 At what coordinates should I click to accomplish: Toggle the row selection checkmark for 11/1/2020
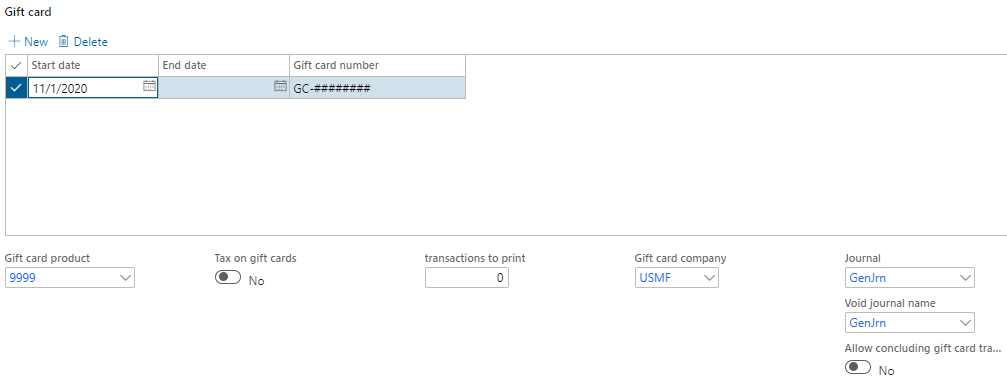tap(17, 87)
